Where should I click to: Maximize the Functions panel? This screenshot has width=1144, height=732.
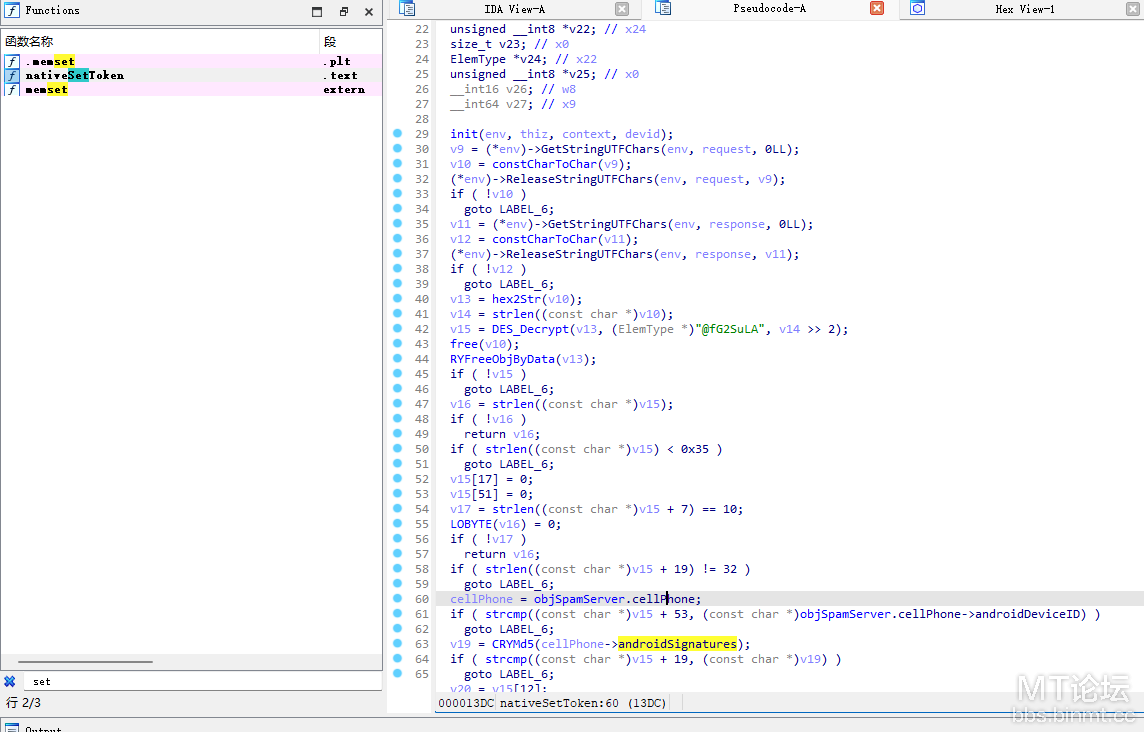pos(317,11)
